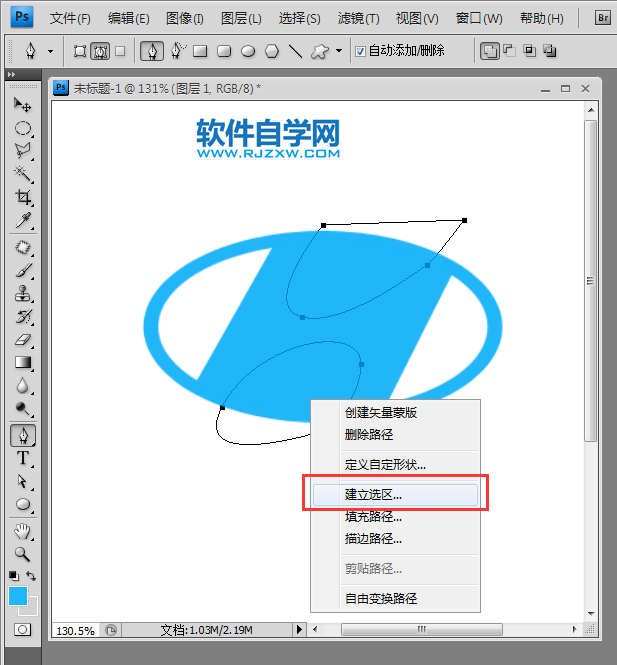Edit the 130.5% zoom field
The width and height of the screenshot is (617, 665).
(x=75, y=630)
